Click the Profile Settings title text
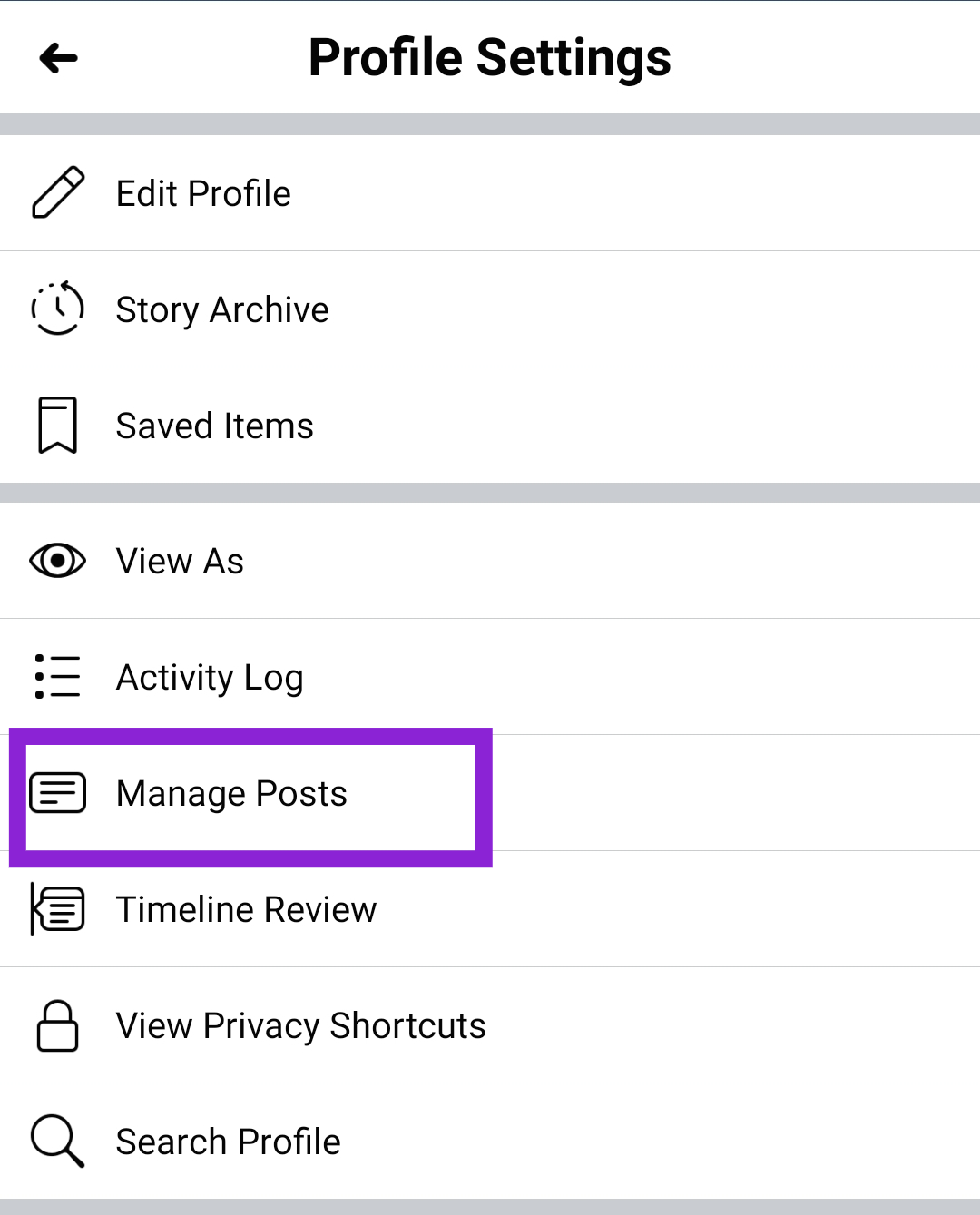Viewport: 980px width, 1215px height. click(490, 57)
